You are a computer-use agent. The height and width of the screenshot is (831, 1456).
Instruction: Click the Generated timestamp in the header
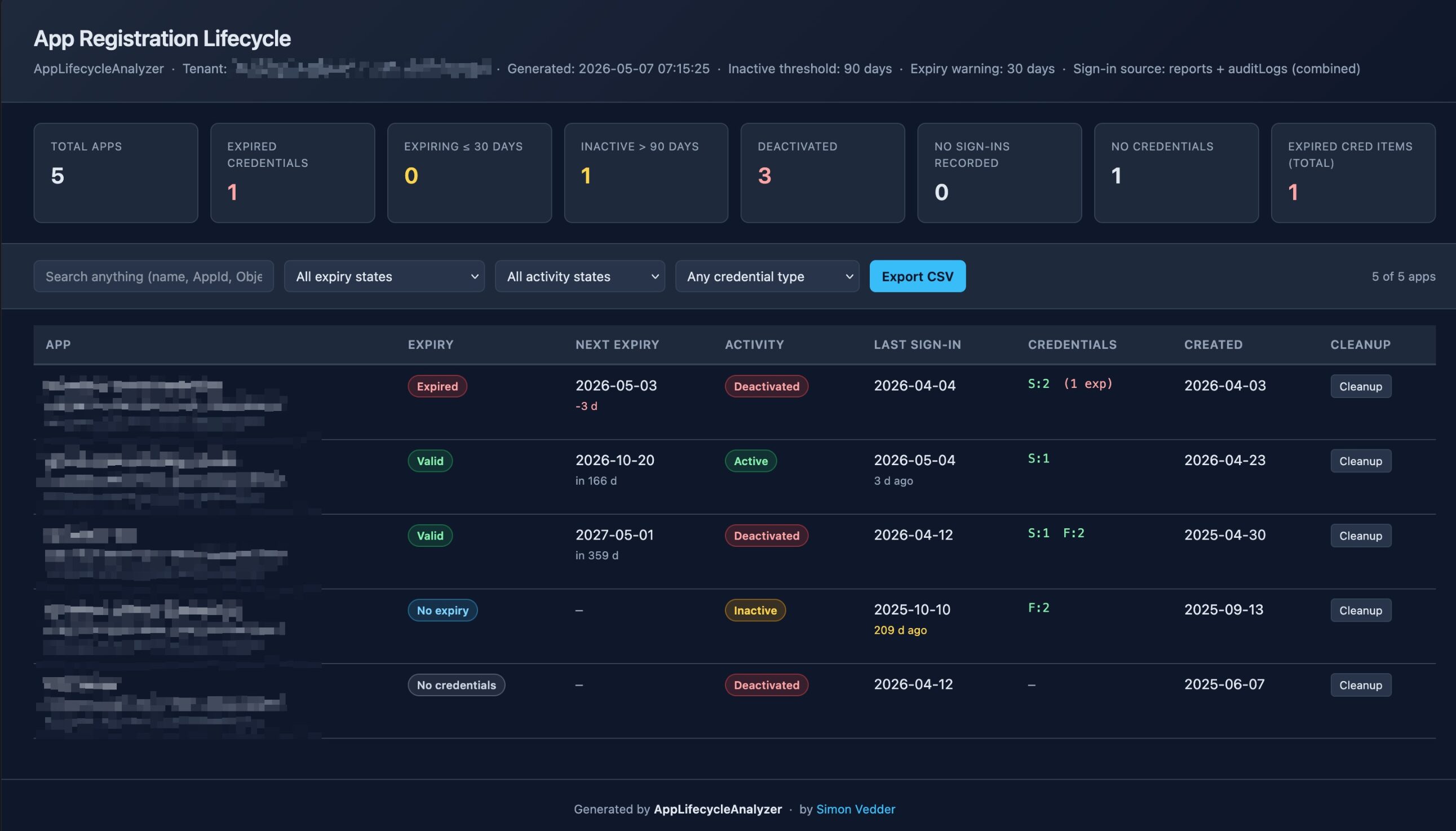coord(608,68)
